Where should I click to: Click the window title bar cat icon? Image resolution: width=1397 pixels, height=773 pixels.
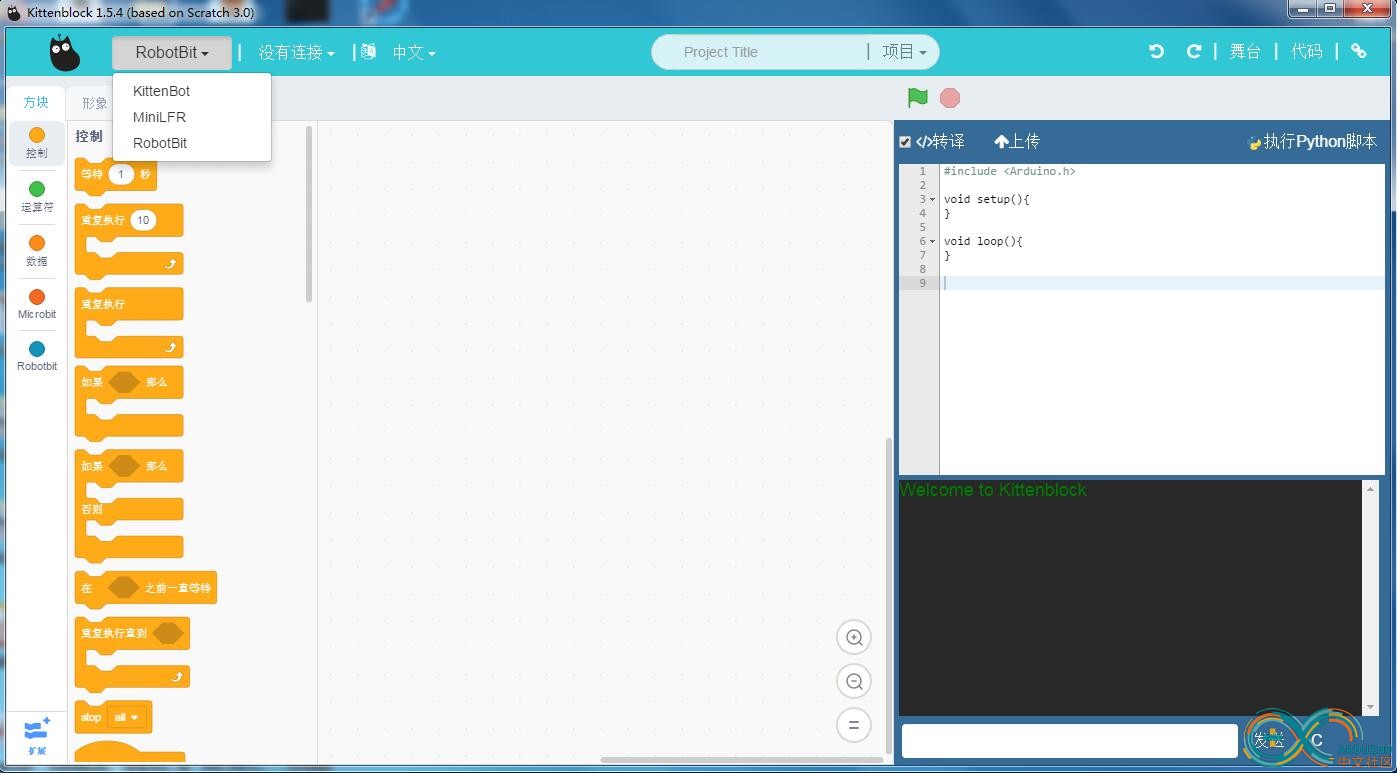[x=14, y=13]
